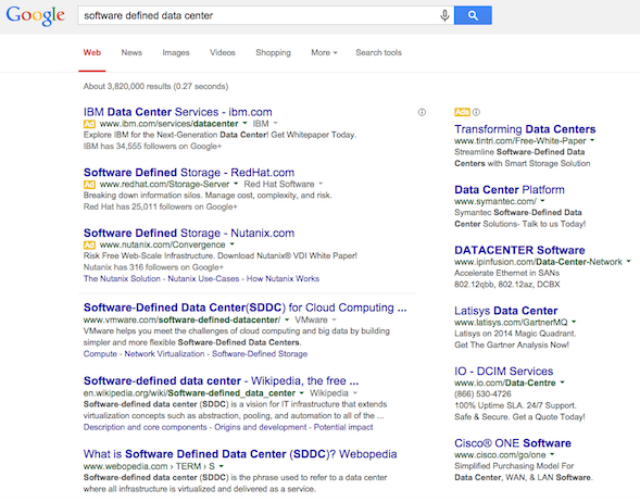The height and width of the screenshot is (499, 640).
Task: Open Origins and development sitelink
Action: point(260,427)
